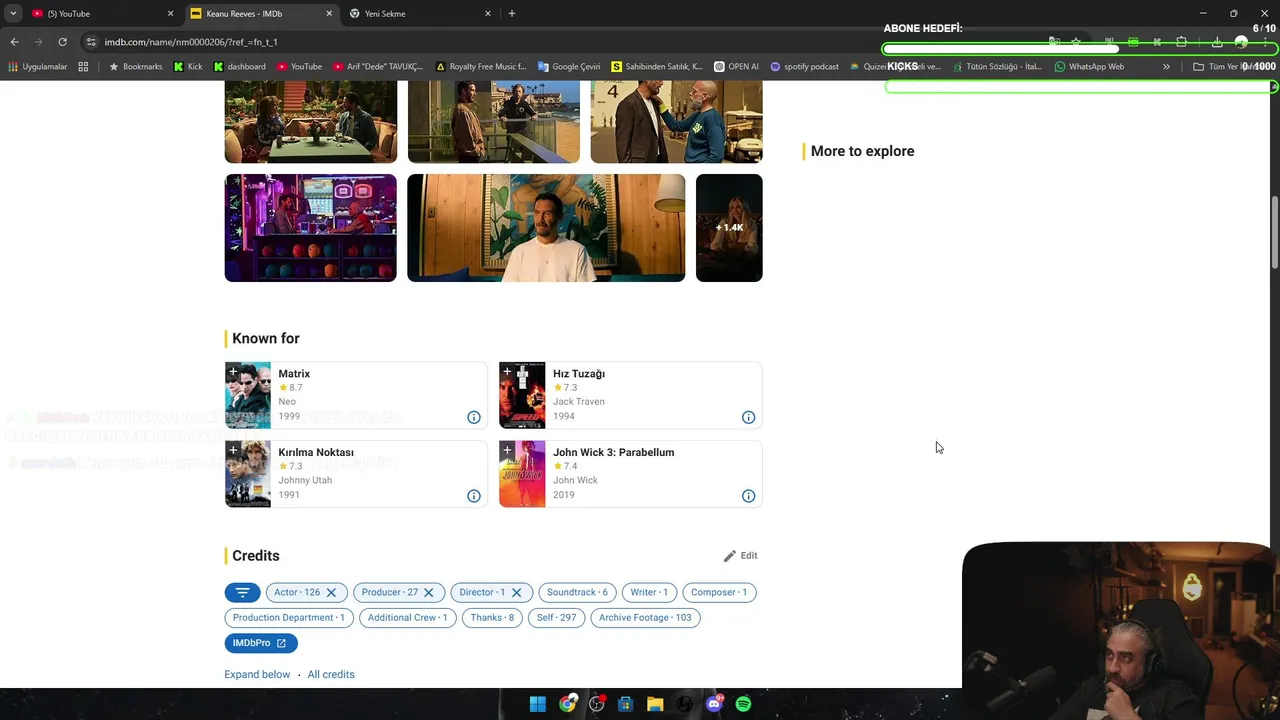Open the OPEN AI bookmark
Screen dimensions: 1280x720
pos(736,67)
